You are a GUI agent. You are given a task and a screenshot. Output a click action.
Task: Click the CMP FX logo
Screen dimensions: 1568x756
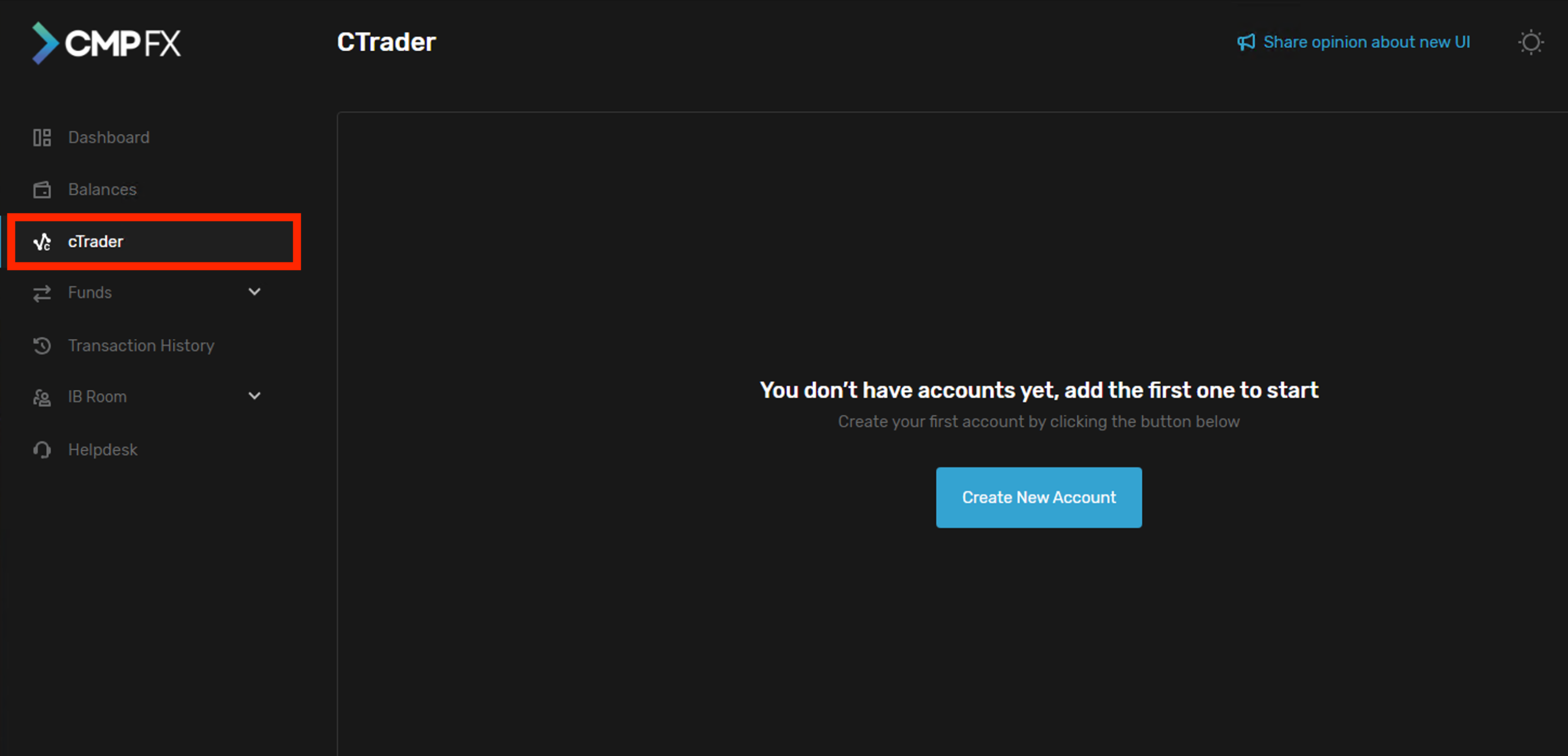(x=106, y=43)
